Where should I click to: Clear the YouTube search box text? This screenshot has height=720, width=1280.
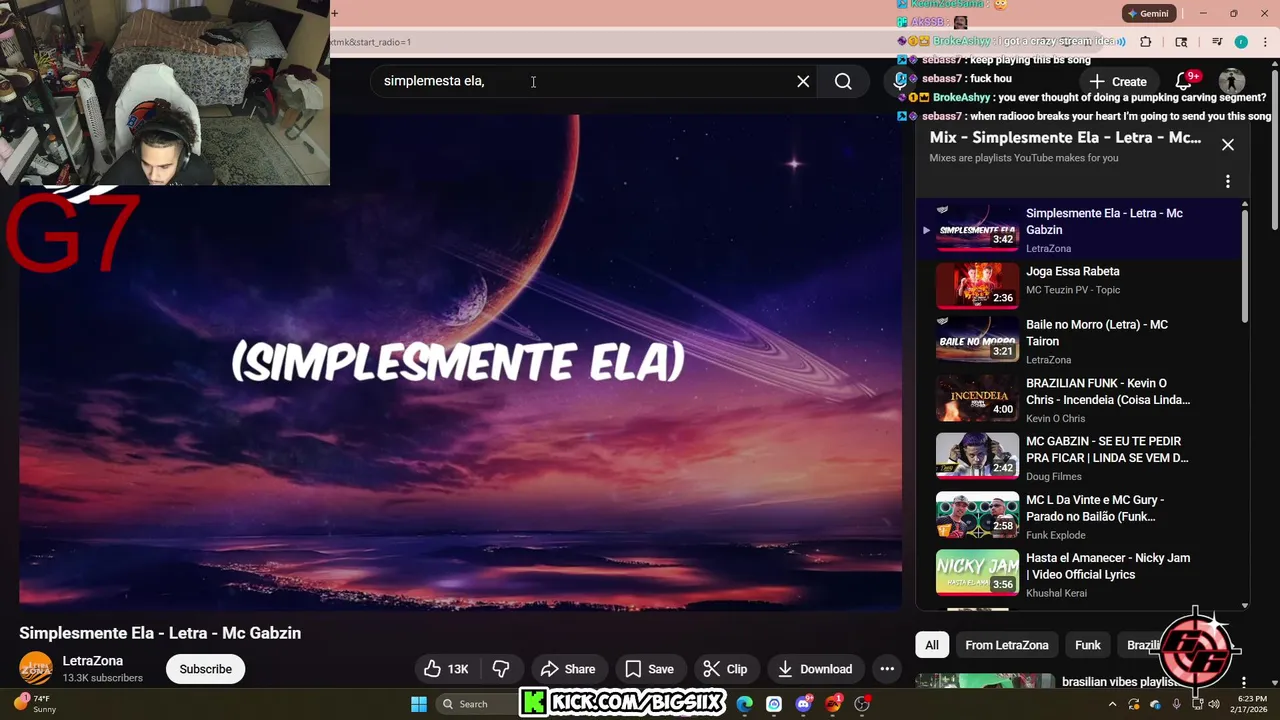(803, 81)
